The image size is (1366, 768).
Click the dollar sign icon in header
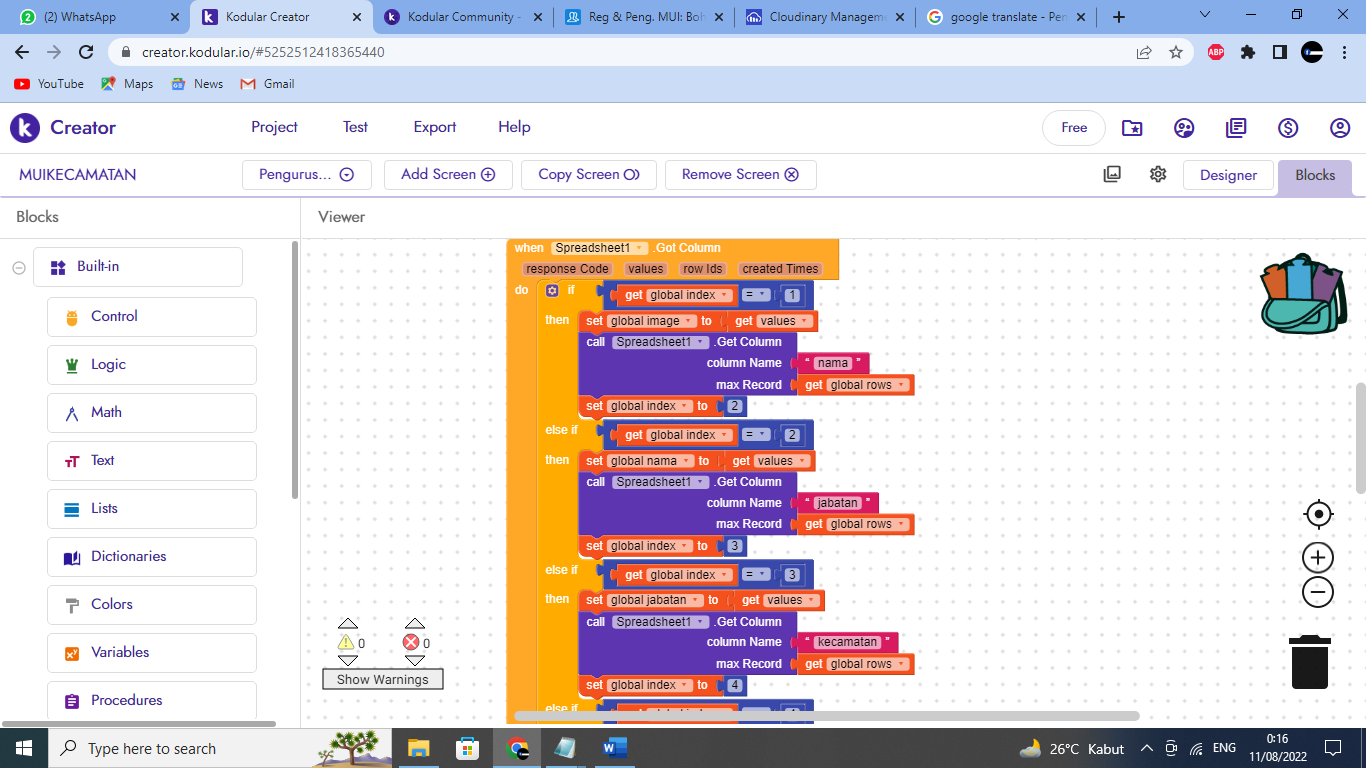pos(1288,128)
